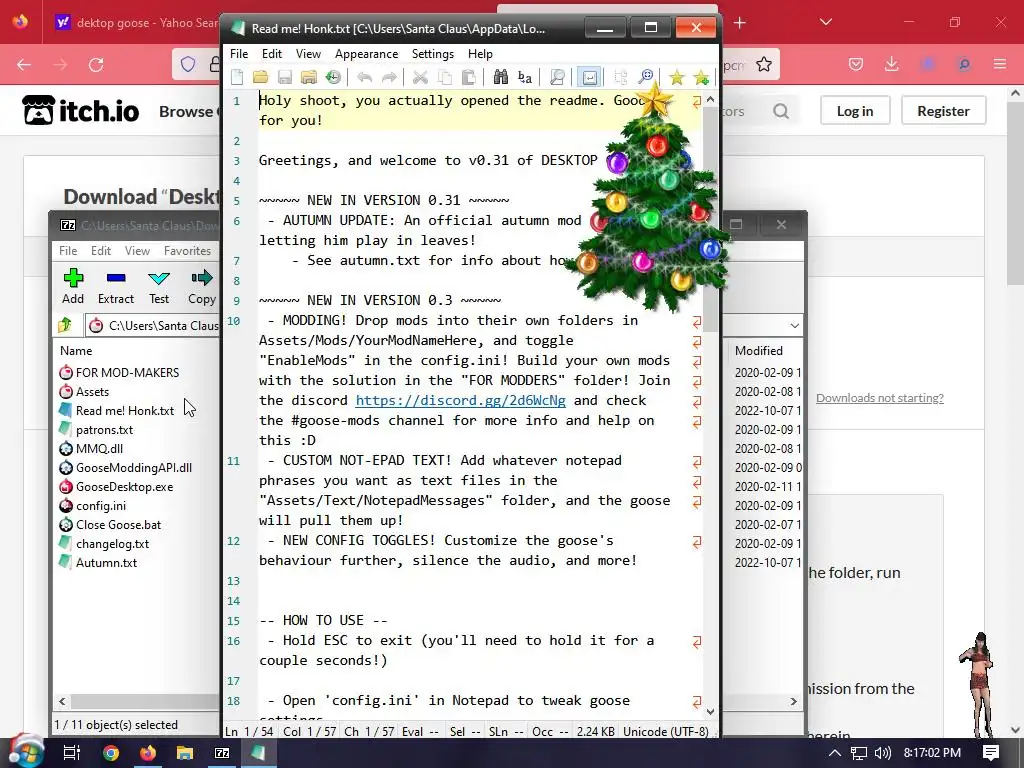Open the View menu in the text editor
This screenshot has height=768, width=1024.
click(x=308, y=54)
